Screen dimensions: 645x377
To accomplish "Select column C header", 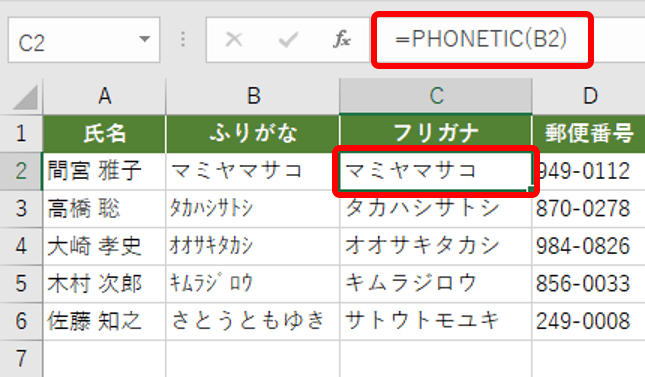I will pyautogui.click(x=436, y=96).
